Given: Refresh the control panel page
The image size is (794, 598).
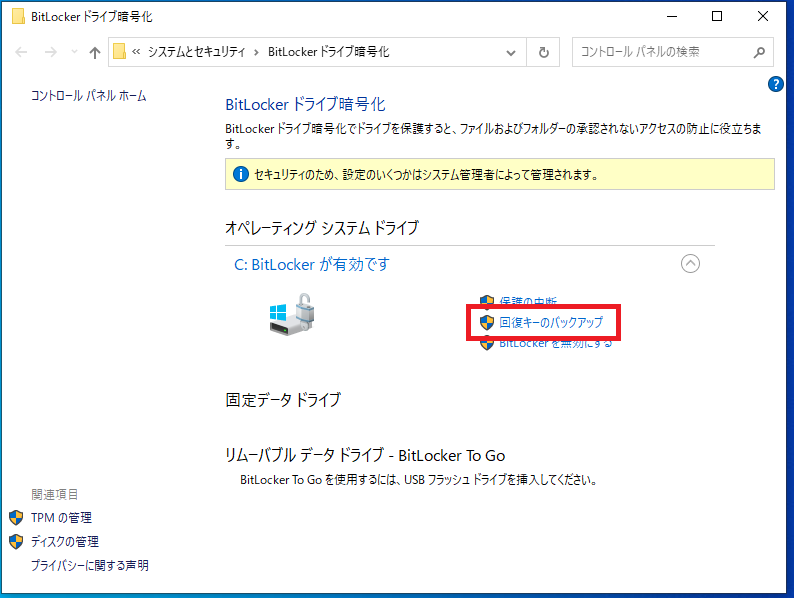Looking at the screenshot, I should point(543,52).
